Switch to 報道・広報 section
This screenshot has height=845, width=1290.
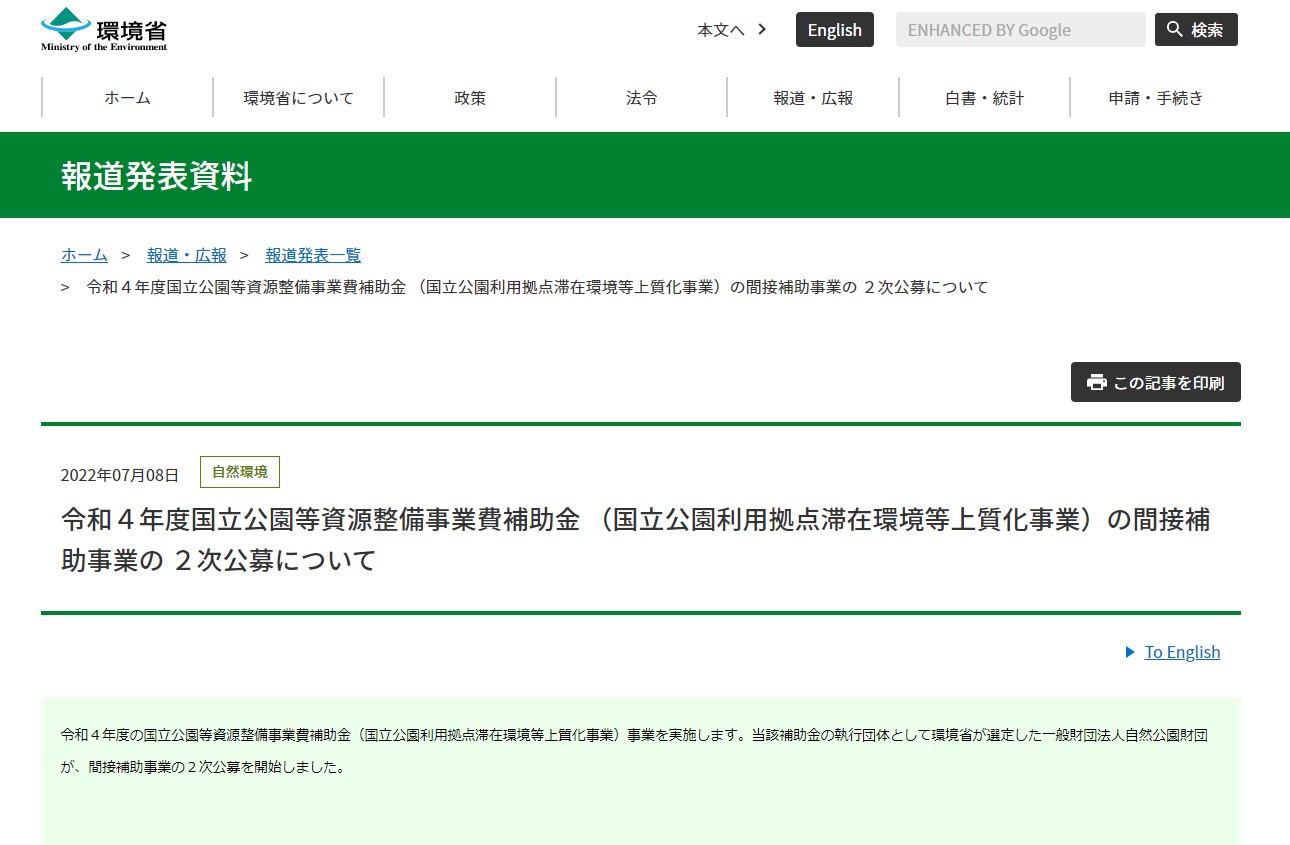[813, 97]
